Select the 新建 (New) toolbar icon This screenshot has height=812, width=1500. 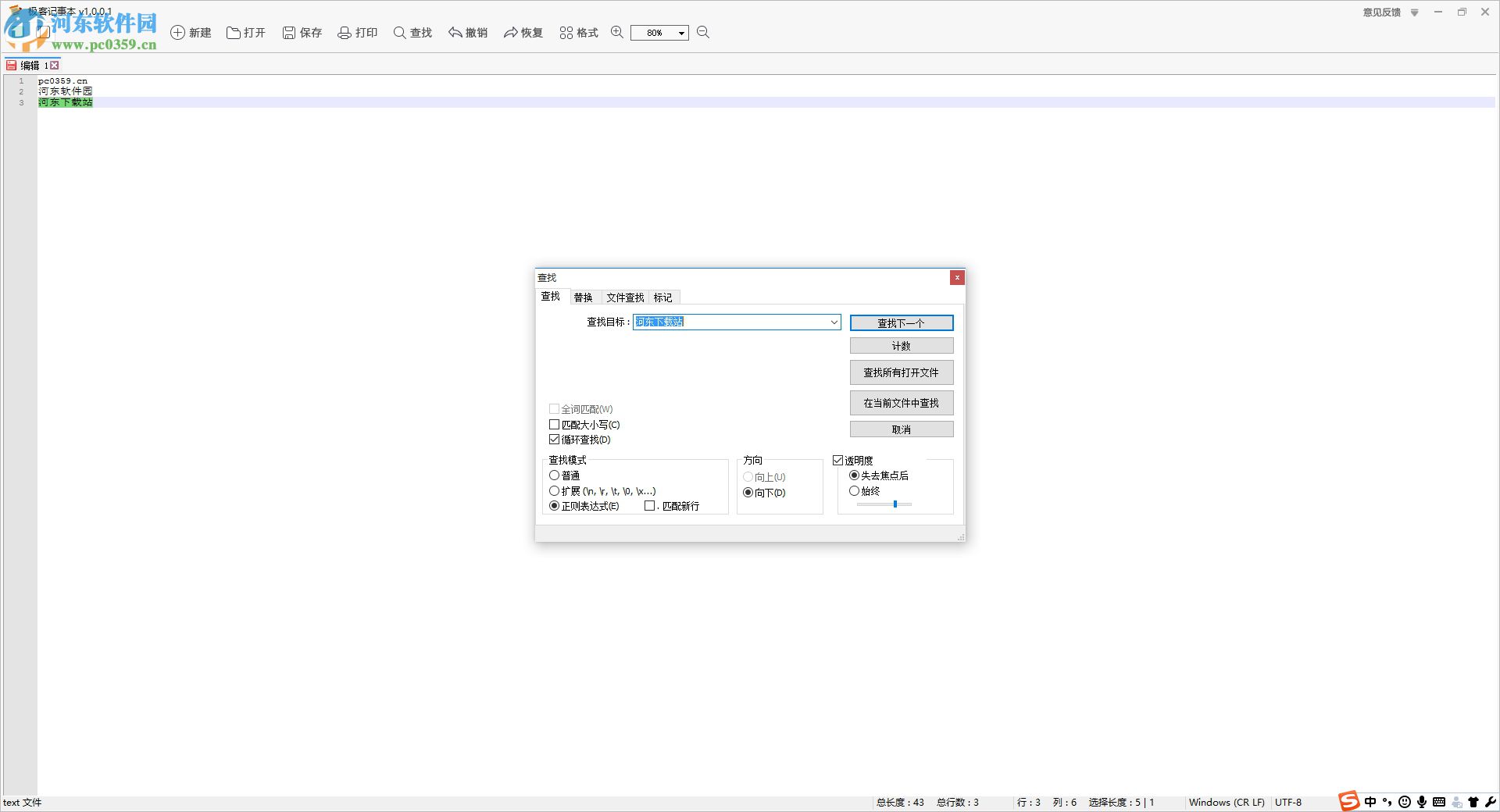pos(191,32)
